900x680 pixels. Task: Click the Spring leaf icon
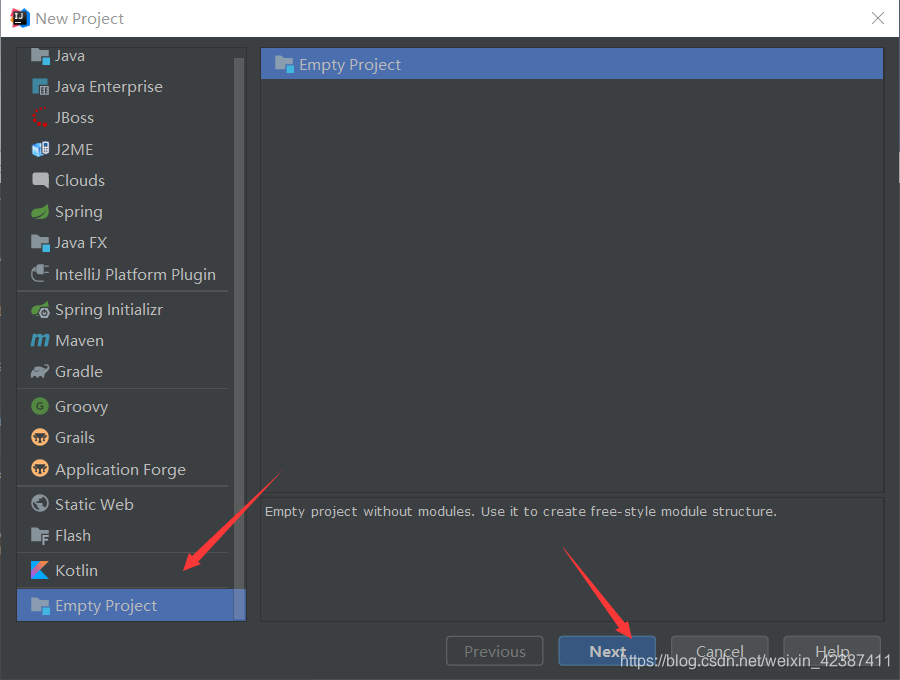click(40, 212)
